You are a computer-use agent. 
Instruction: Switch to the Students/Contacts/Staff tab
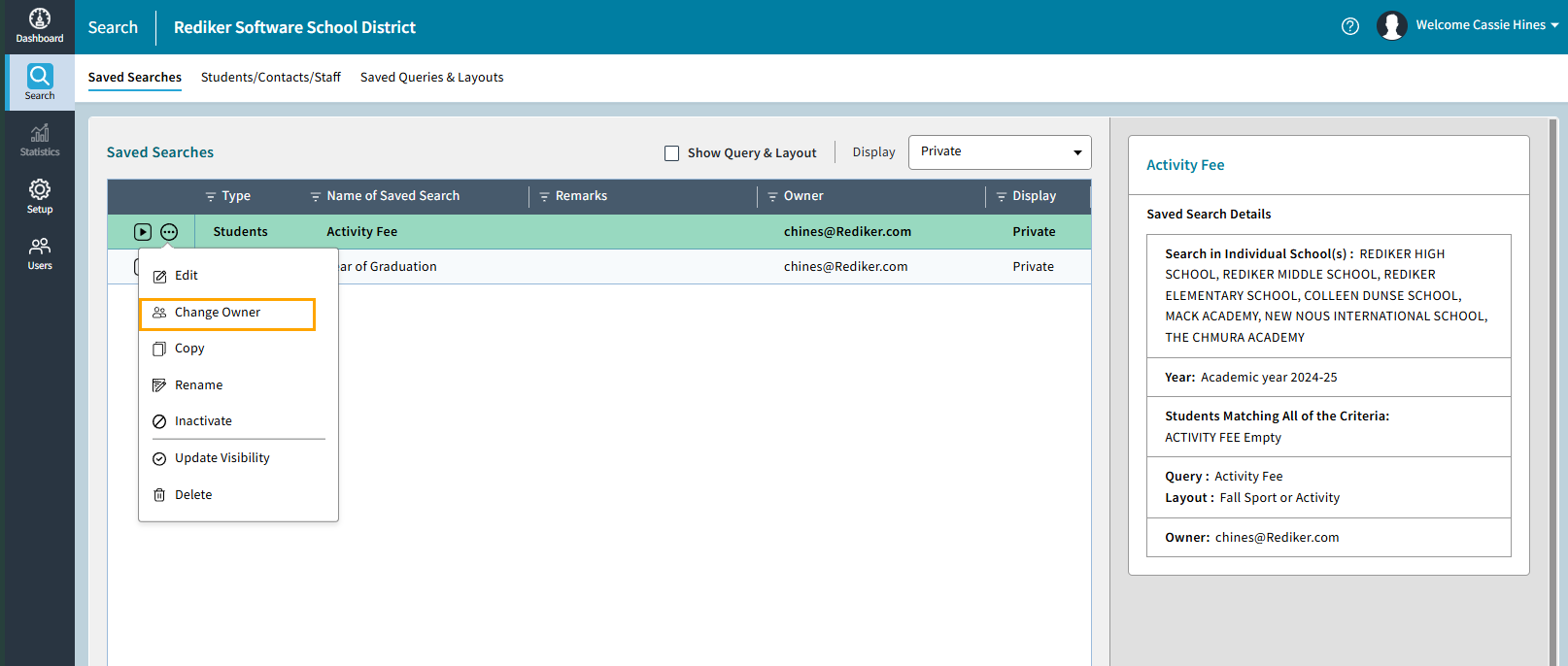point(271,78)
